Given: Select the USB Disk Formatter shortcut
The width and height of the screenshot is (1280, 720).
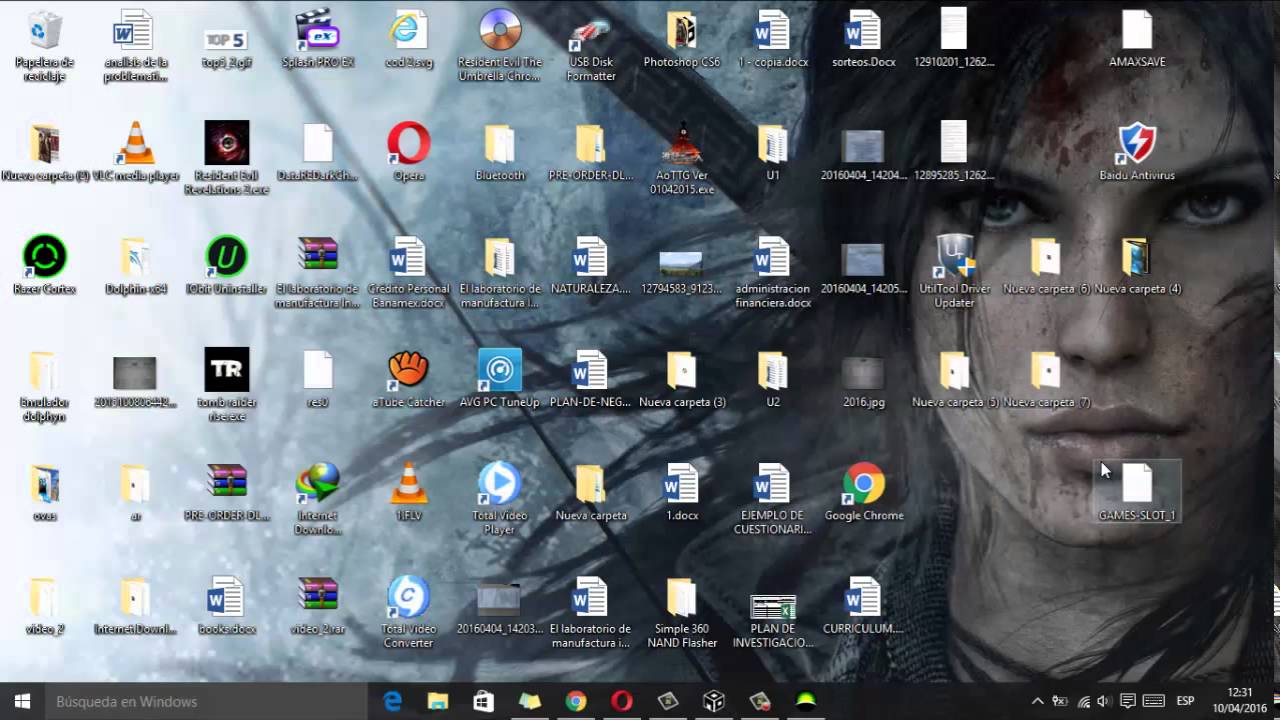Looking at the screenshot, I should pos(591,47).
